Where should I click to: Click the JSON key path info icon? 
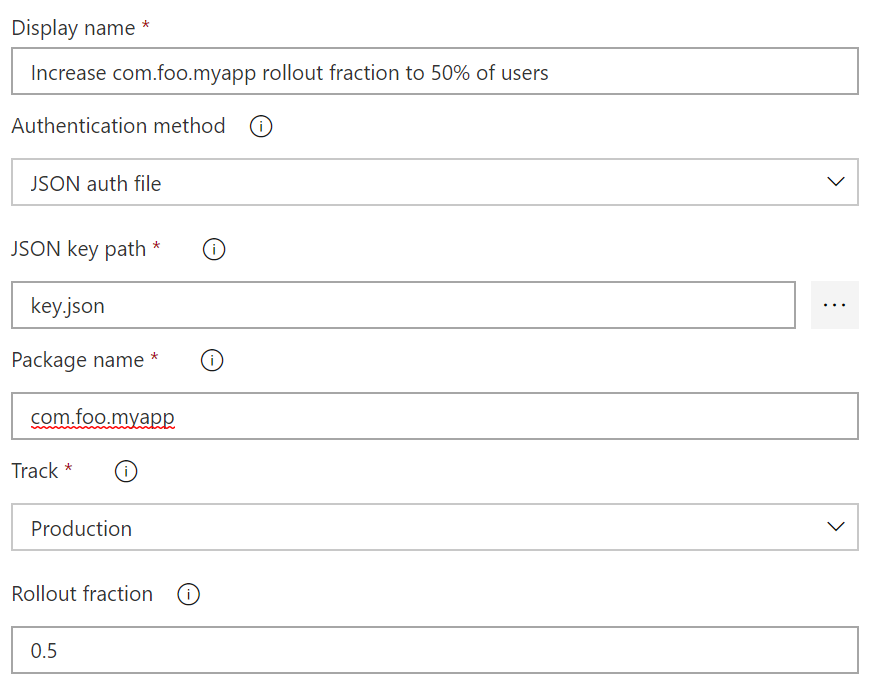(x=214, y=250)
